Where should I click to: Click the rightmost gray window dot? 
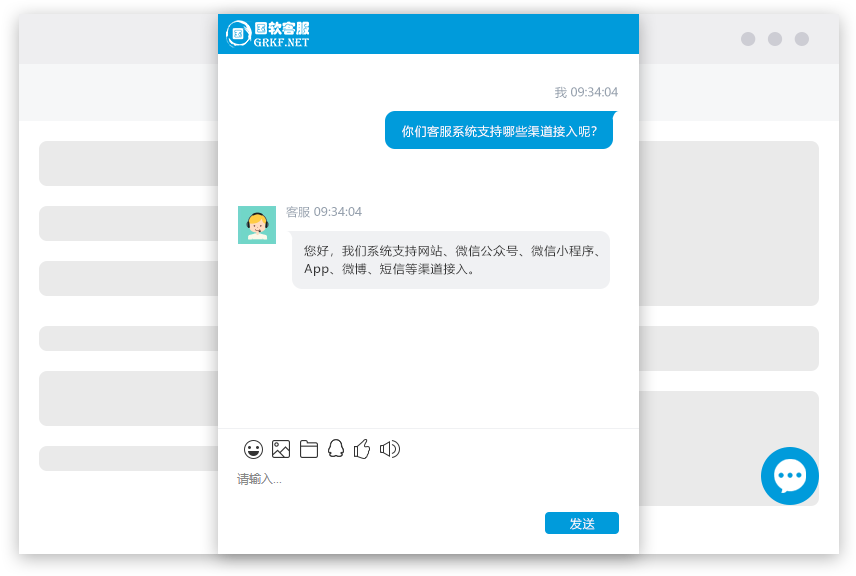click(x=802, y=39)
